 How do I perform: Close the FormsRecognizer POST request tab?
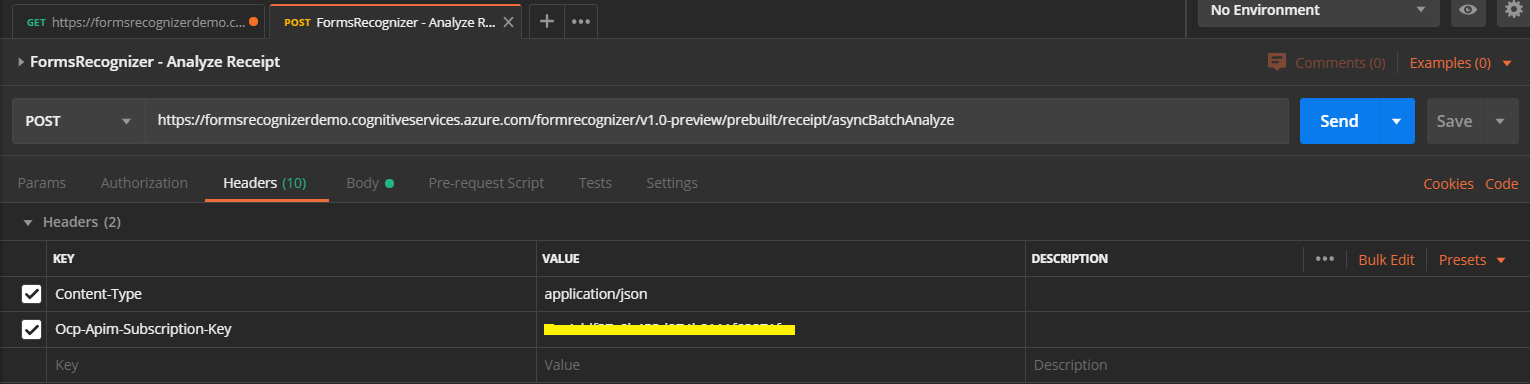(x=508, y=22)
